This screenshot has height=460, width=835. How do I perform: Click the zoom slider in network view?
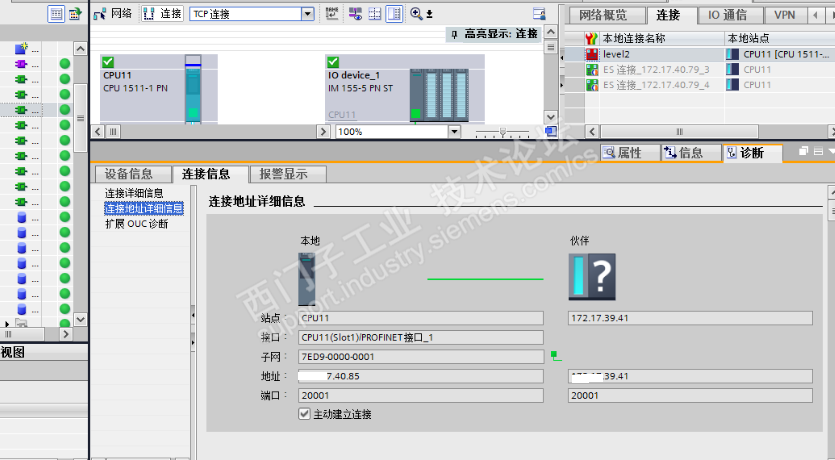coord(502,132)
